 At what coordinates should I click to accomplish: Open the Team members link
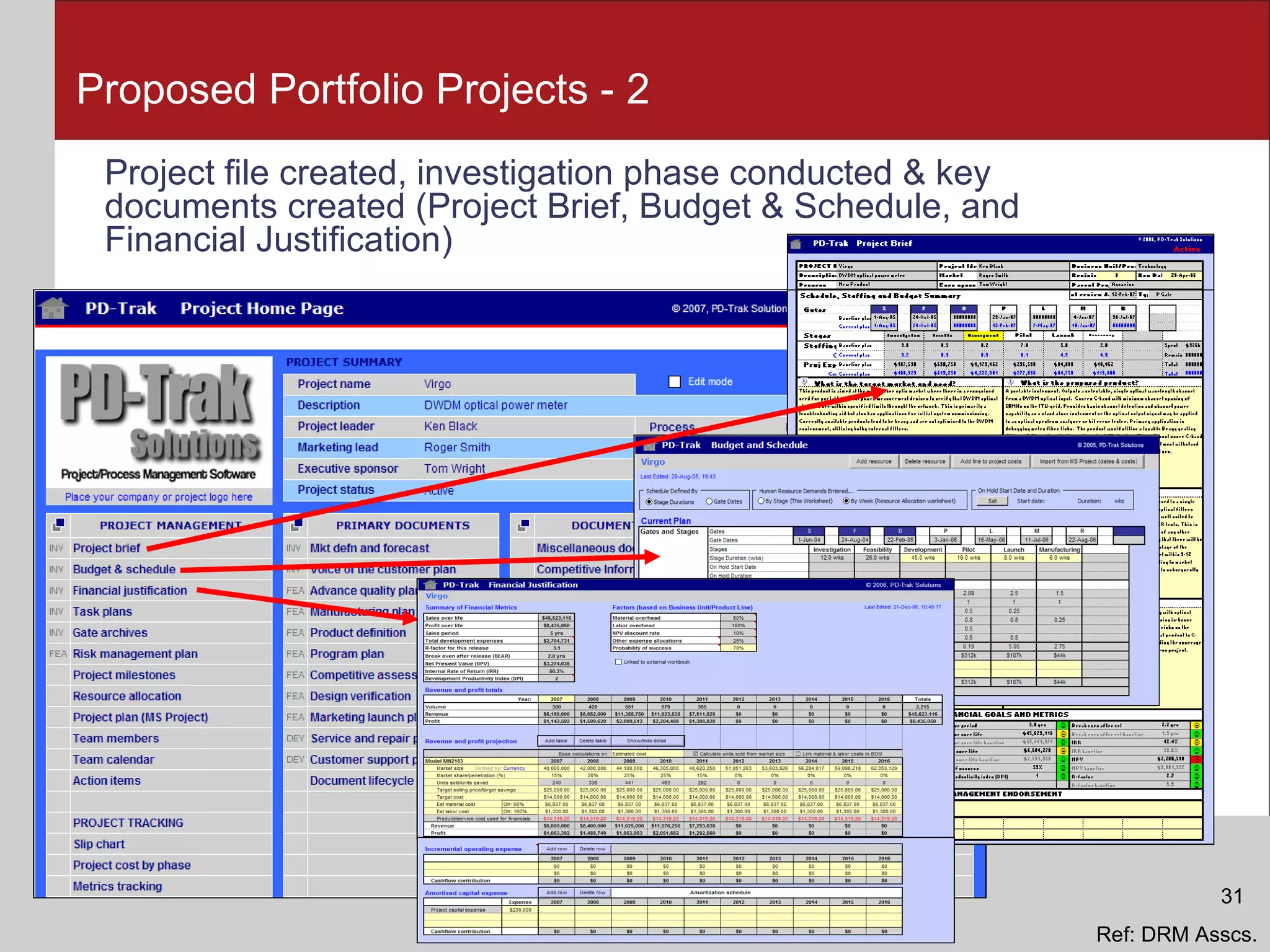[116, 738]
